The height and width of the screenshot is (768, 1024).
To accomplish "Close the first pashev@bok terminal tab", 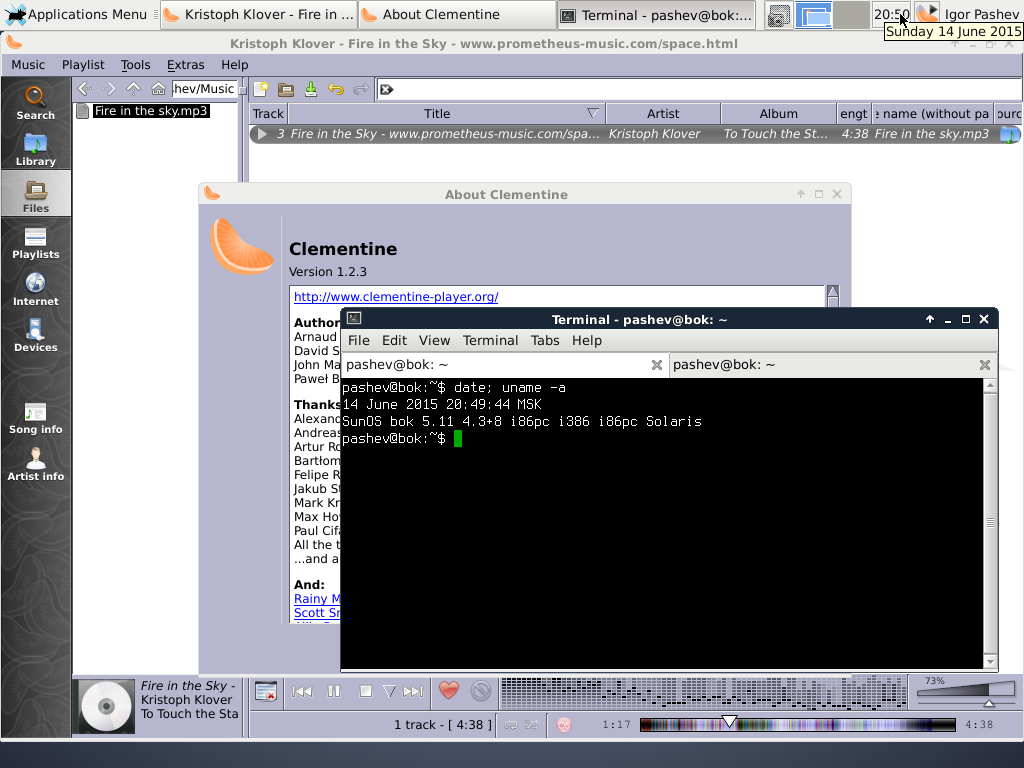I will [x=657, y=365].
